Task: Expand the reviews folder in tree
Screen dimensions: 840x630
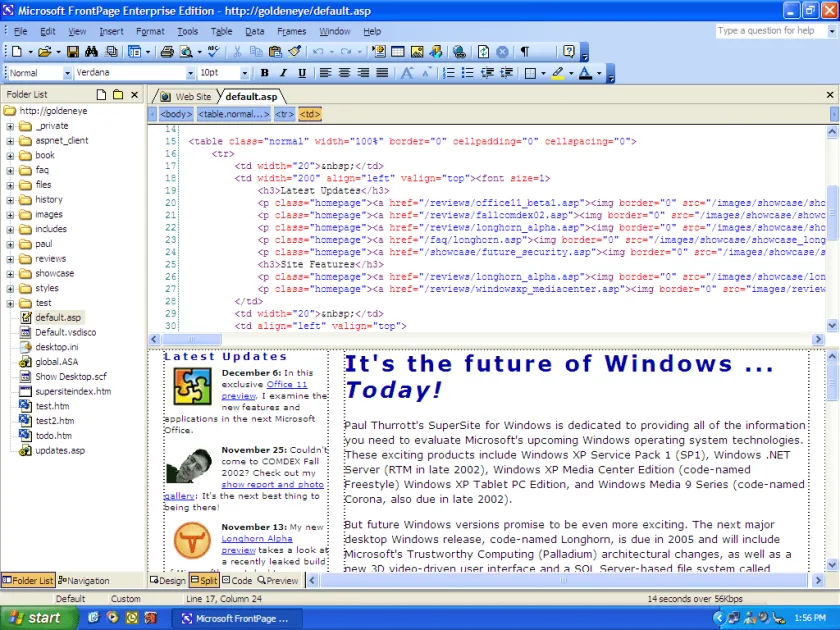Action: point(10,259)
